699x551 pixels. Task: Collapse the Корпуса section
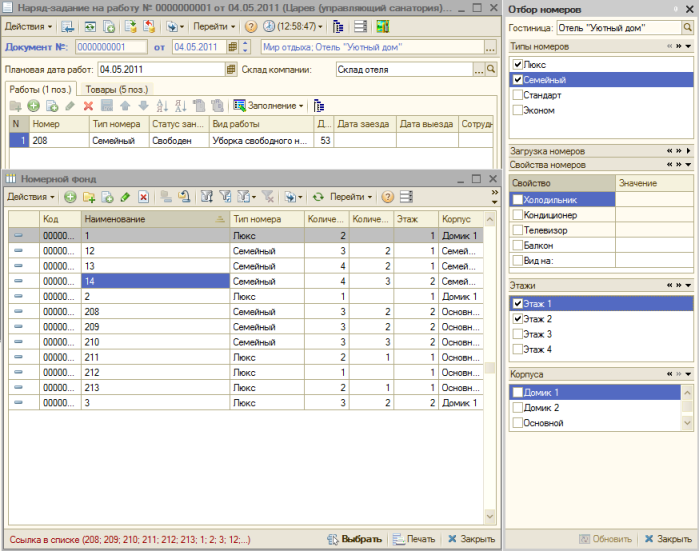[688, 374]
